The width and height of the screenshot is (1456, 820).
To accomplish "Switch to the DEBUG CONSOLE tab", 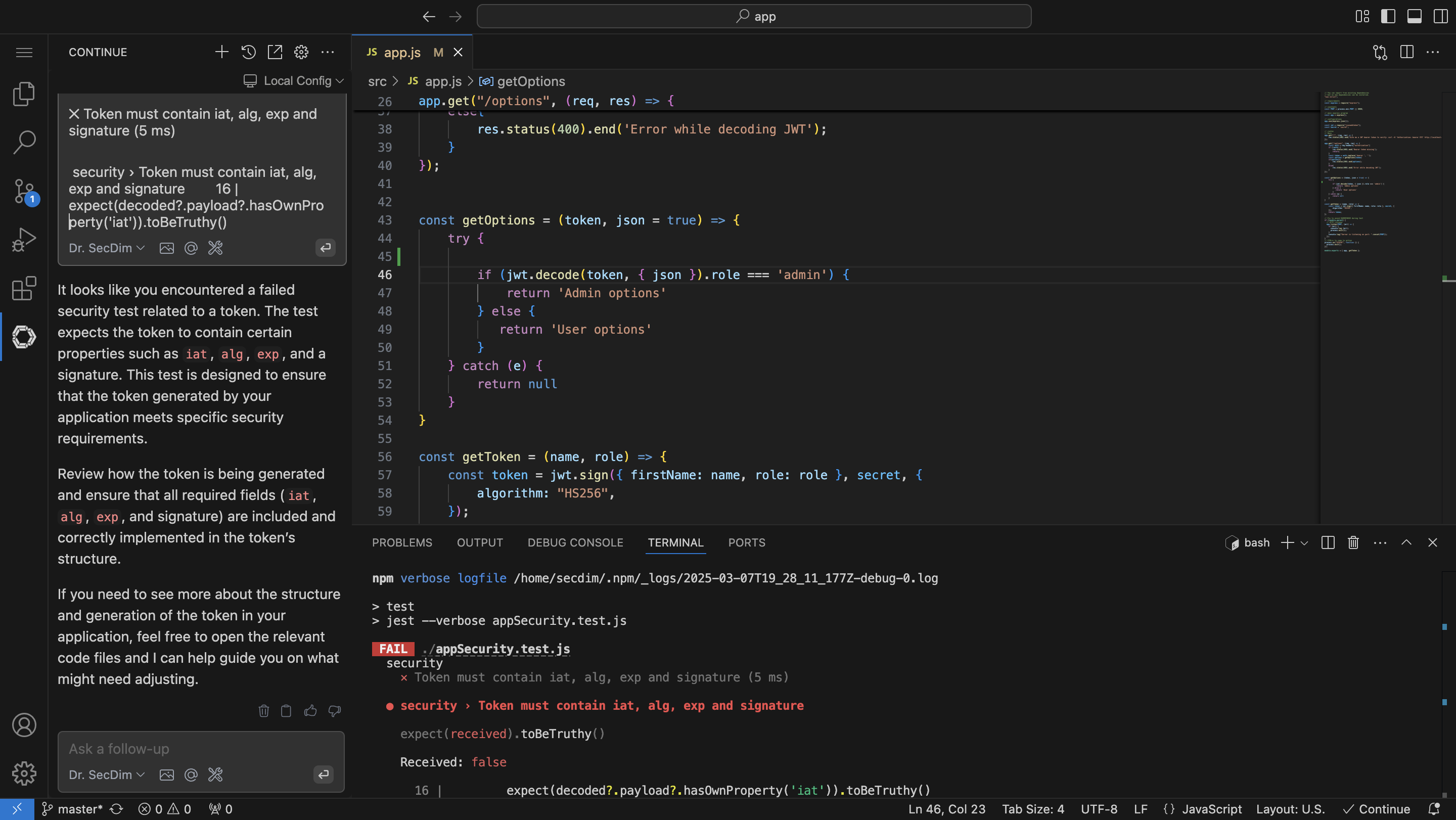I will pos(575,542).
